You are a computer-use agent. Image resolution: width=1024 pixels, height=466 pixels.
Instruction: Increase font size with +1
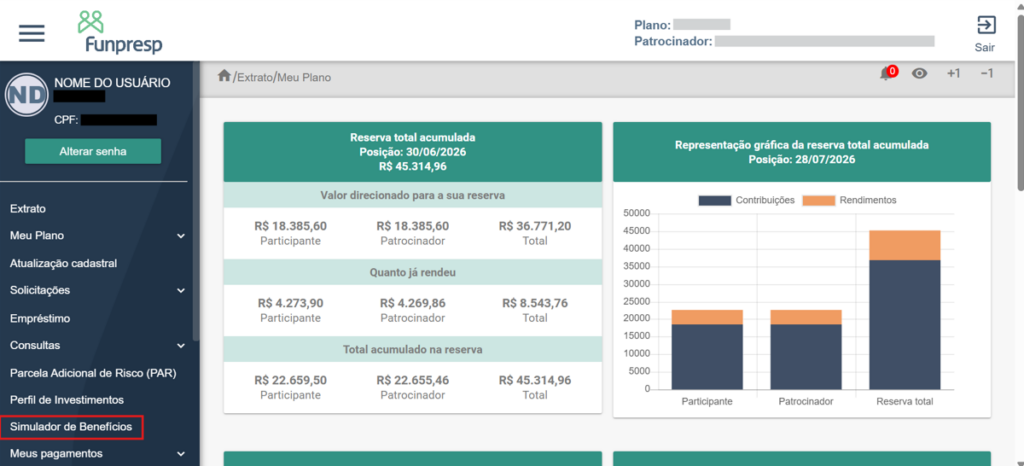pos(953,74)
